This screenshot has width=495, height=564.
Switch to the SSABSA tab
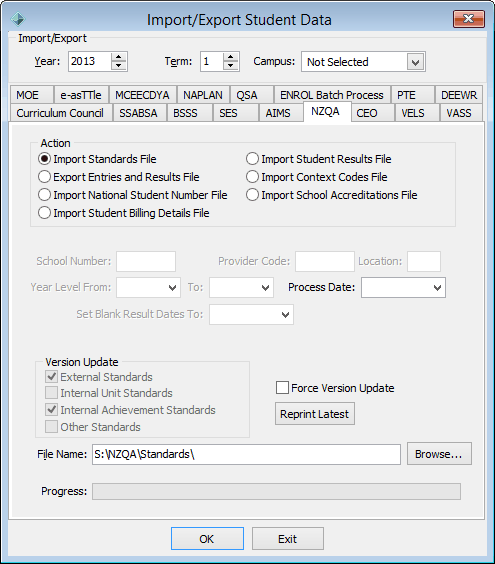(139, 113)
